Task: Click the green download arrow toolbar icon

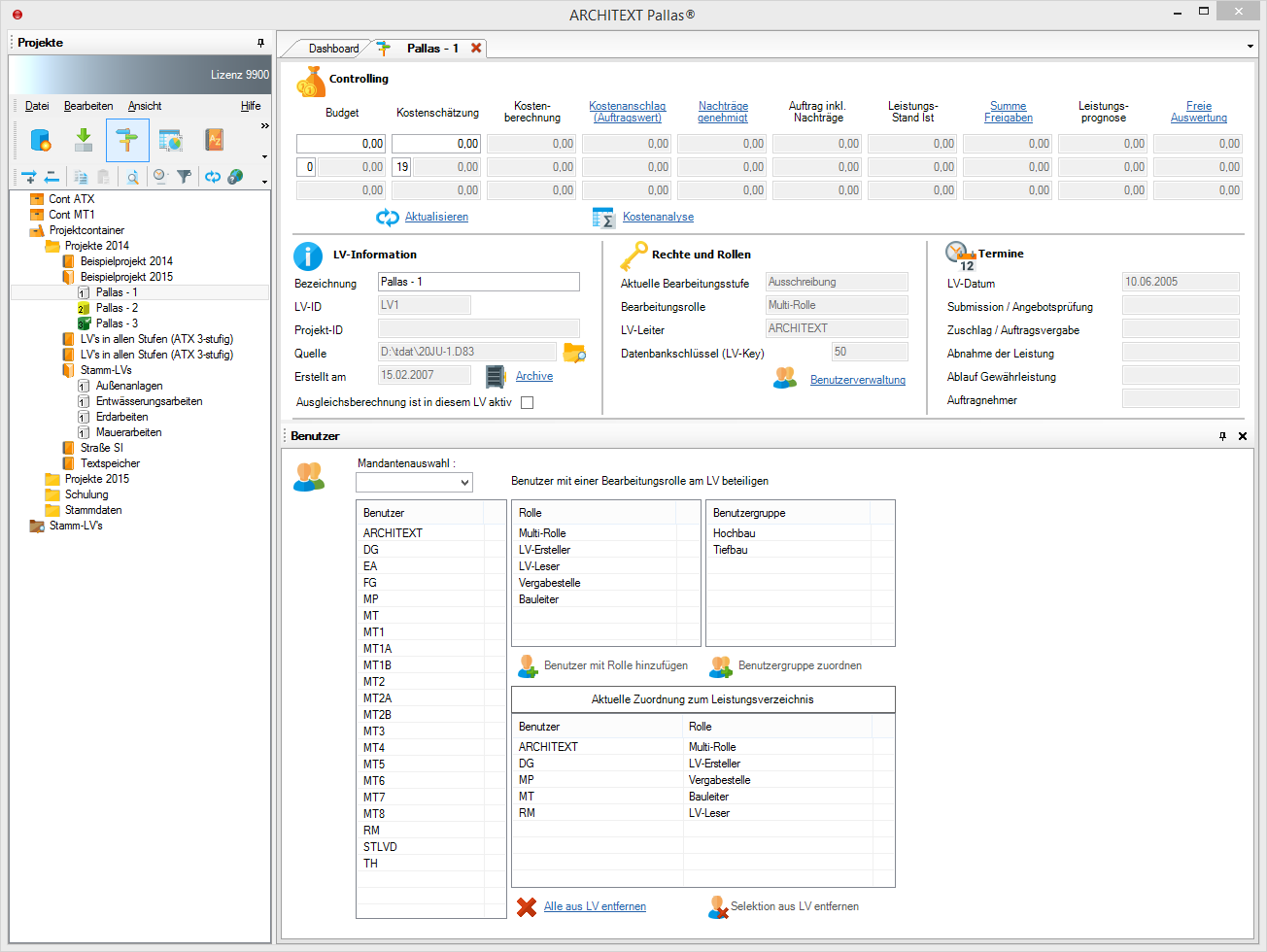Action: coord(84,140)
